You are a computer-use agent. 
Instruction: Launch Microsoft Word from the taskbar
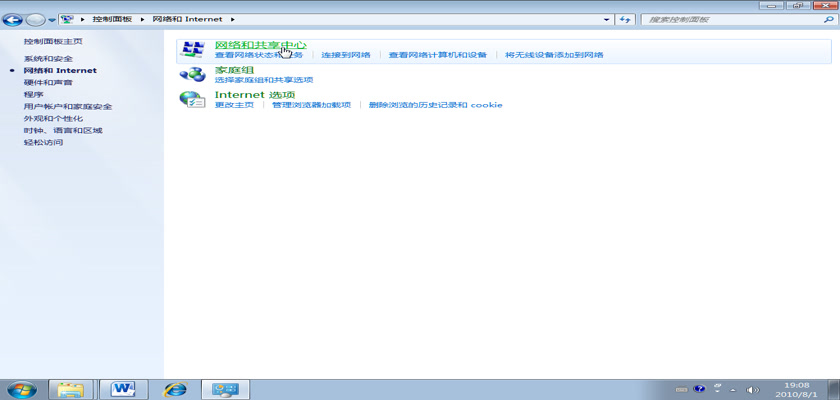pos(124,389)
